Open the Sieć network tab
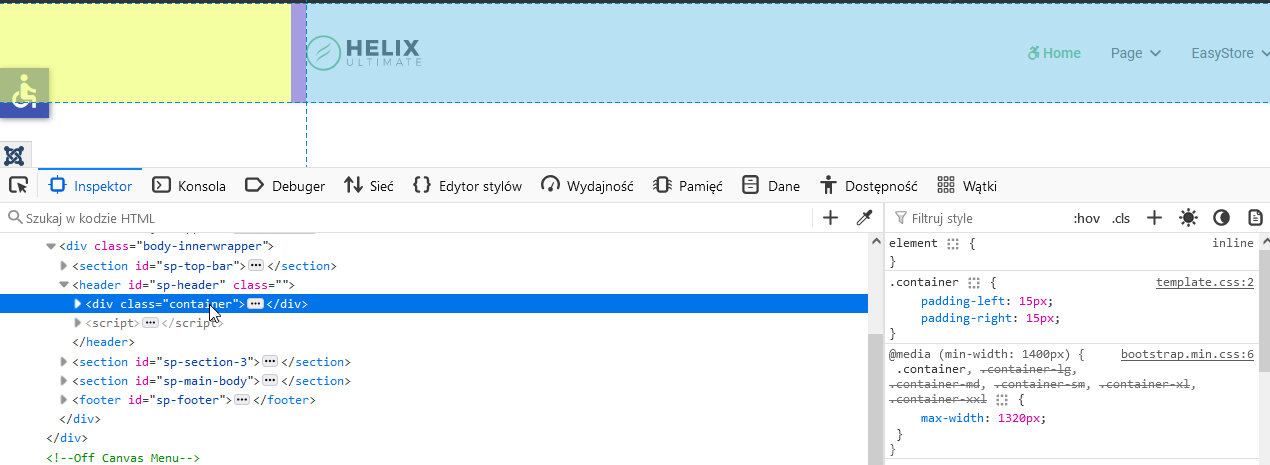This screenshot has width=1270, height=465. click(x=368, y=185)
